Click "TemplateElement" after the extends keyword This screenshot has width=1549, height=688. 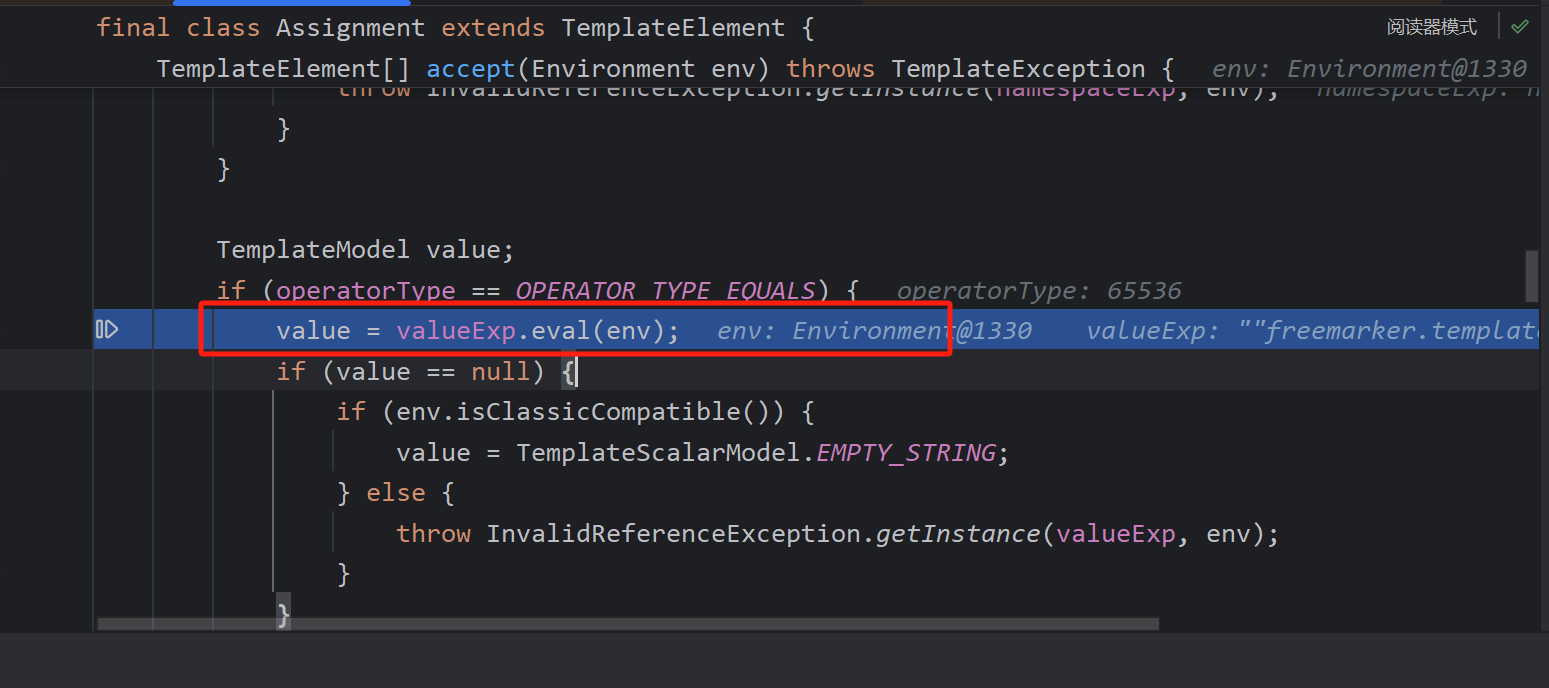pyautogui.click(x=673, y=28)
